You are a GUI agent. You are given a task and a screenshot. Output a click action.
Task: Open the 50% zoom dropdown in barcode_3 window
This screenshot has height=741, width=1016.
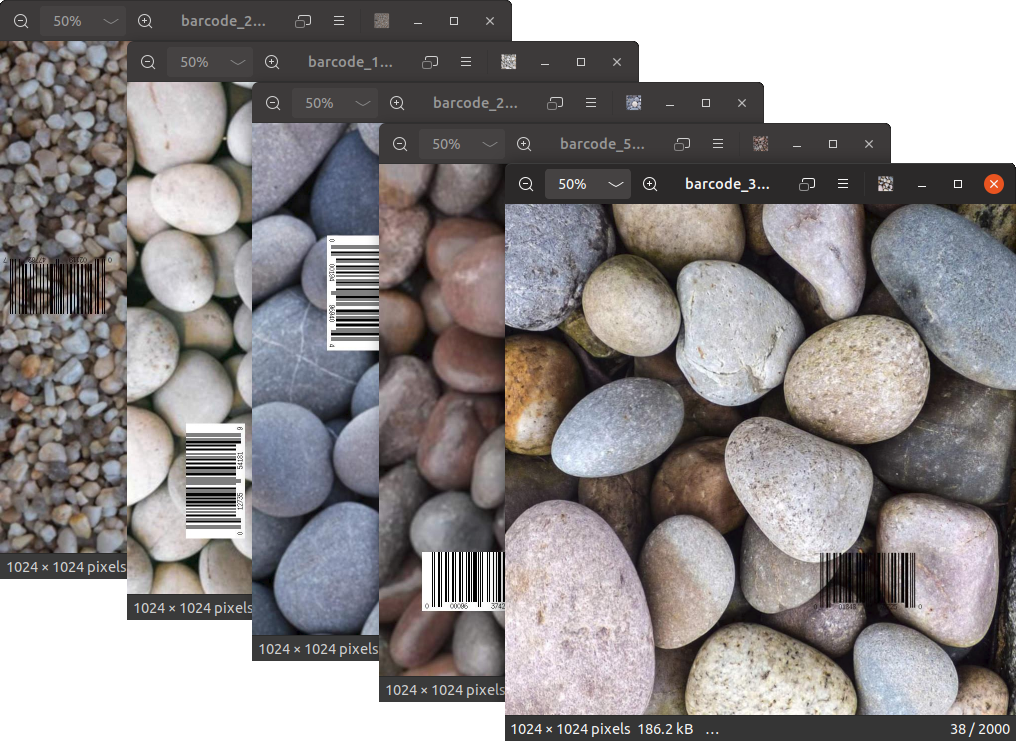pos(616,184)
